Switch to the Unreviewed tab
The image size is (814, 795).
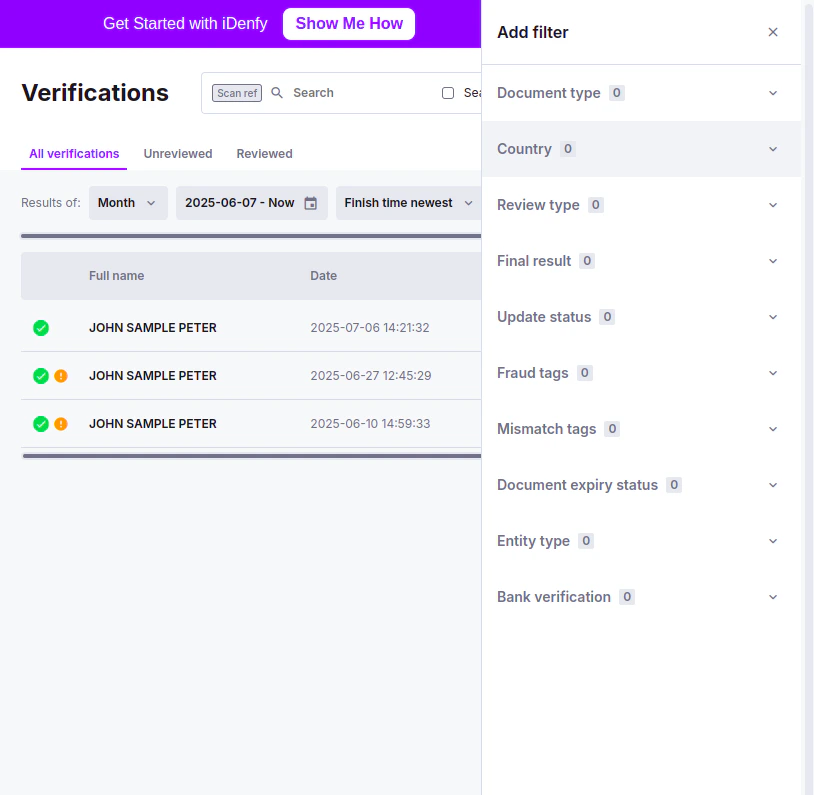click(x=178, y=154)
